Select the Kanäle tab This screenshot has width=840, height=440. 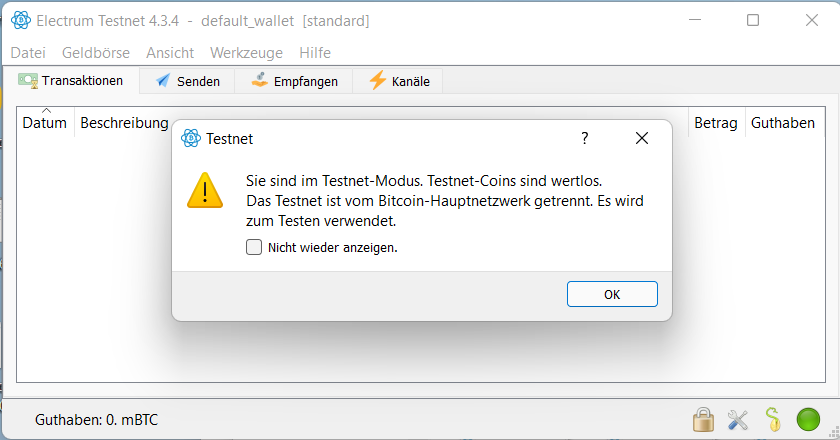pyautogui.click(x=398, y=81)
